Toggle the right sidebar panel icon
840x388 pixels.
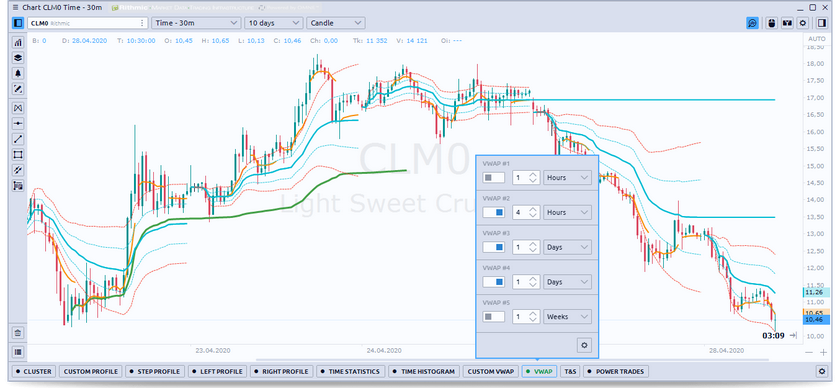[821, 23]
